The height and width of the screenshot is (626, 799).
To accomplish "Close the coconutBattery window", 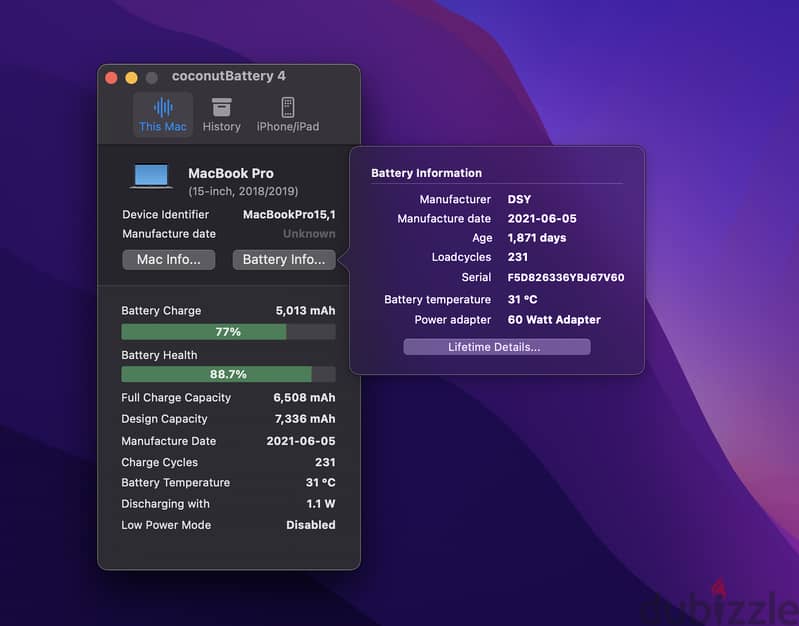I will point(111,77).
